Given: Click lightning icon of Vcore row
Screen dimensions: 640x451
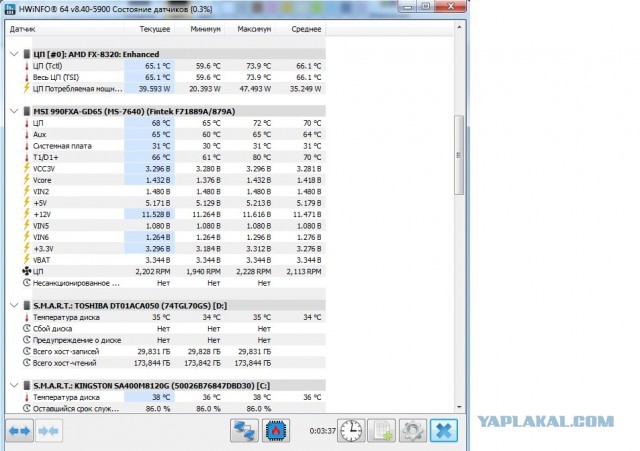Looking at the screenshot, I should tap(27, 180).
